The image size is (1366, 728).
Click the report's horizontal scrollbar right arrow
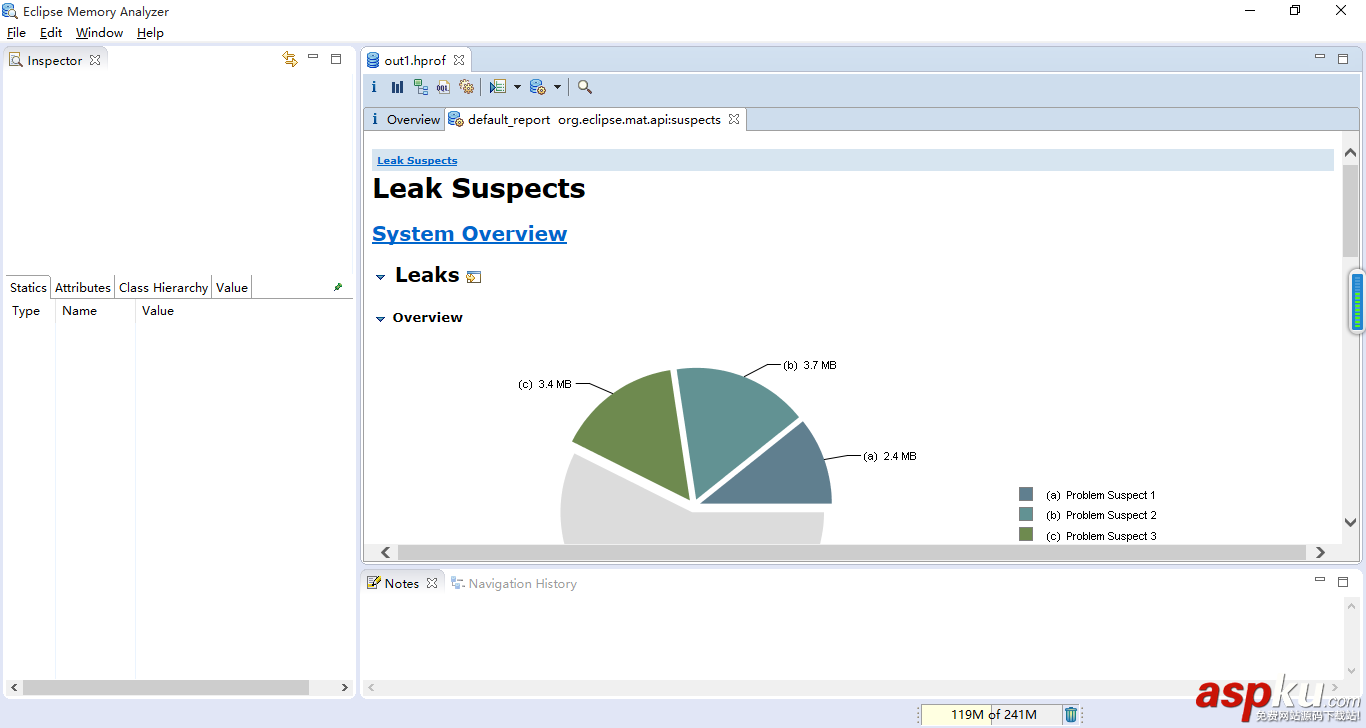coord(1320,552)
